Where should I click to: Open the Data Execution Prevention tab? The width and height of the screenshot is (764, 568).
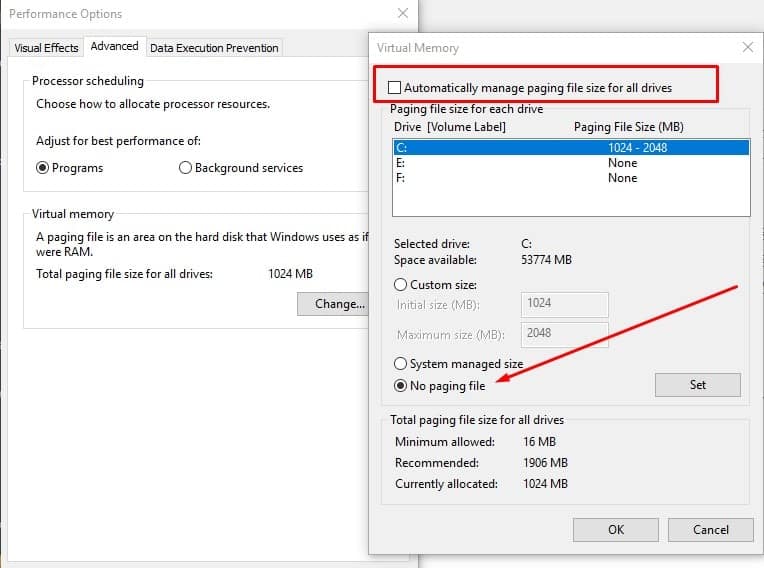pyautogui.click(x=214, y=48)
